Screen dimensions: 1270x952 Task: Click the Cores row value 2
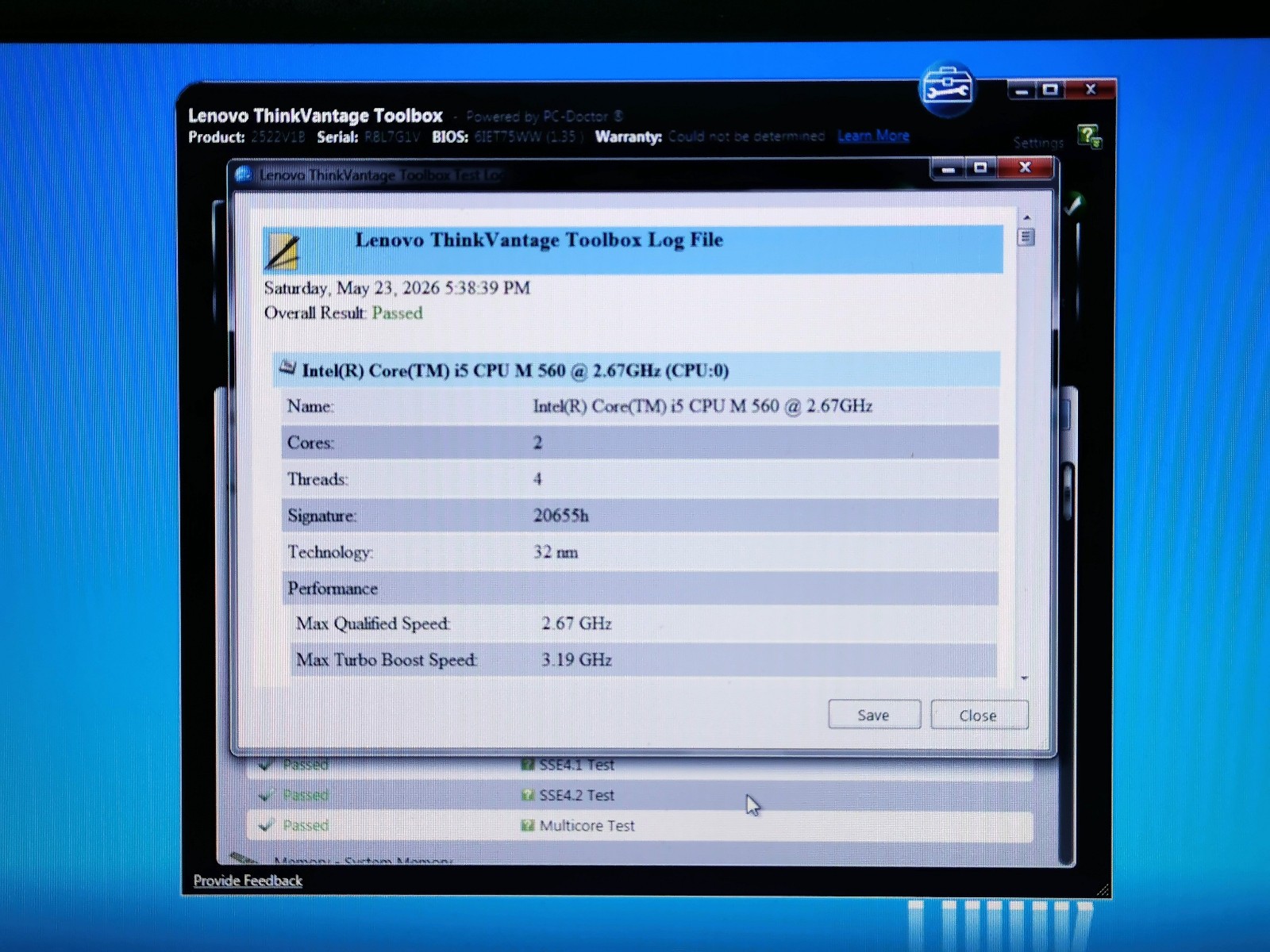point(537,443)
